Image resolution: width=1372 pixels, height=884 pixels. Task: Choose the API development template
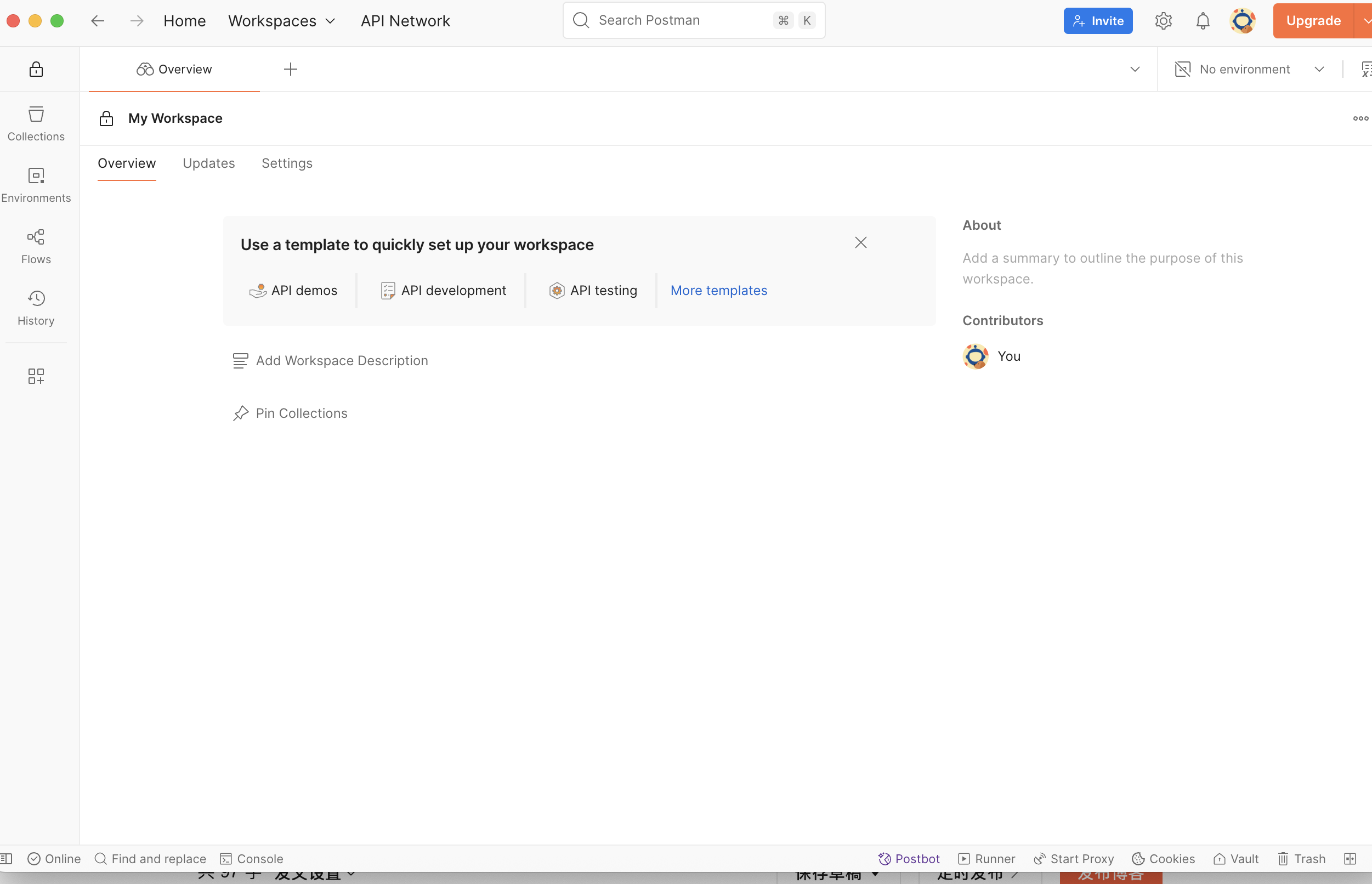443,291
